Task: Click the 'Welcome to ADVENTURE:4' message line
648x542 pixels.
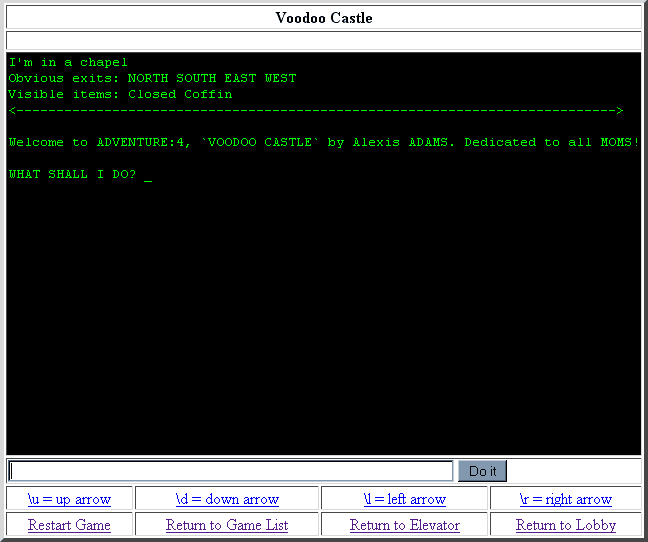Action: point(324,142)
